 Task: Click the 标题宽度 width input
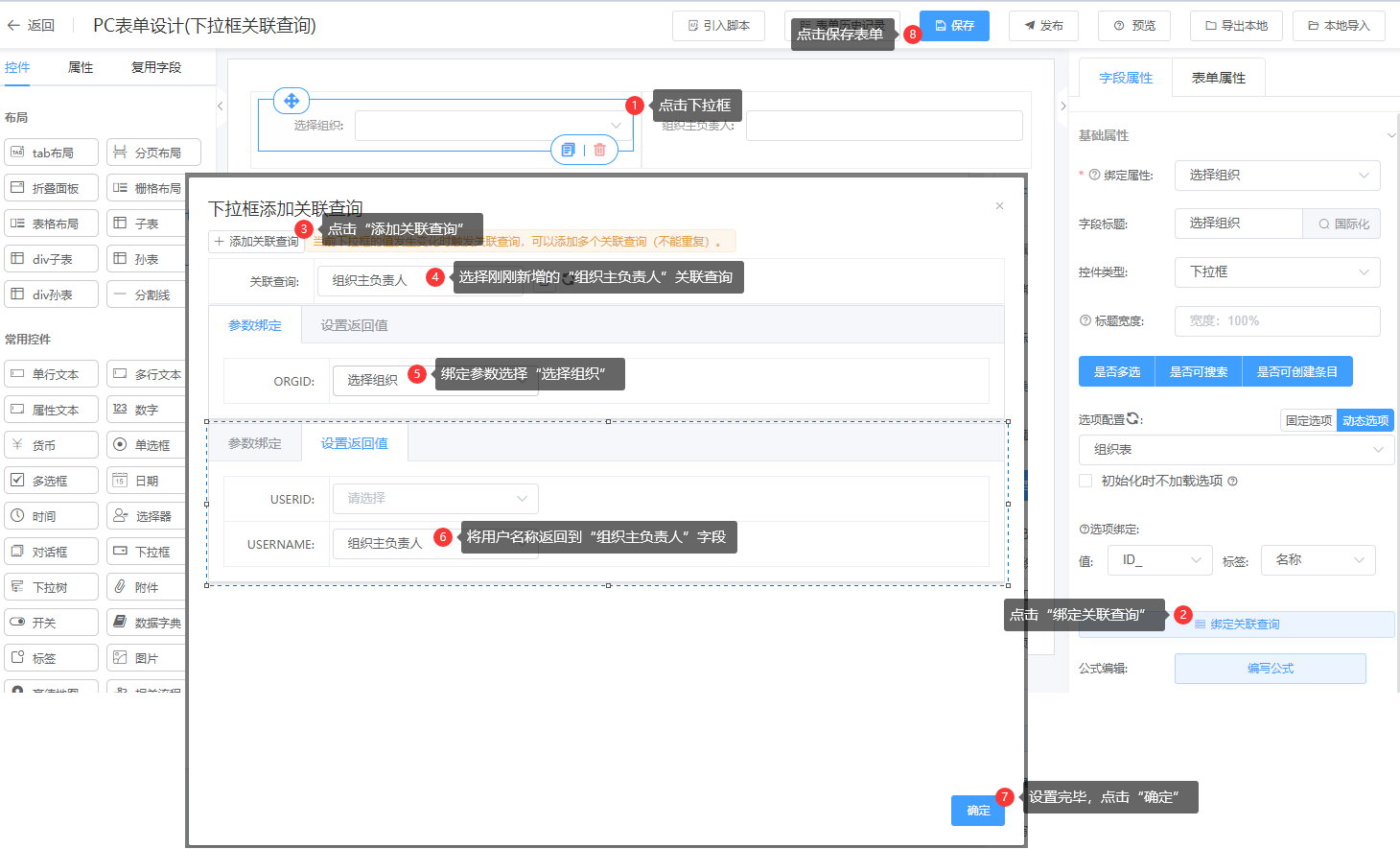(x=1277, y=321)
